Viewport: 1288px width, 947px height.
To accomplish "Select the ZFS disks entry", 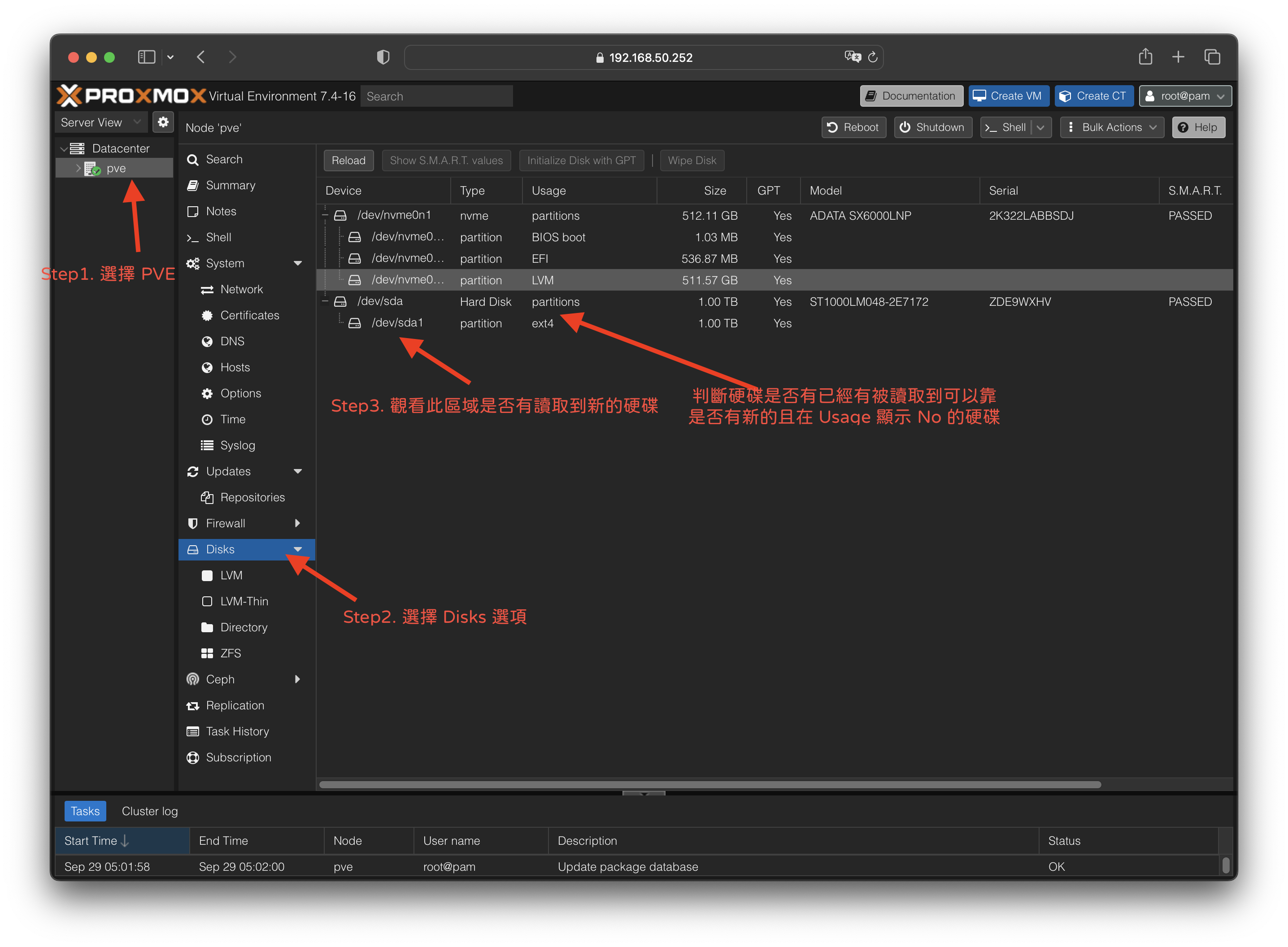I will [x=230, y=653].
